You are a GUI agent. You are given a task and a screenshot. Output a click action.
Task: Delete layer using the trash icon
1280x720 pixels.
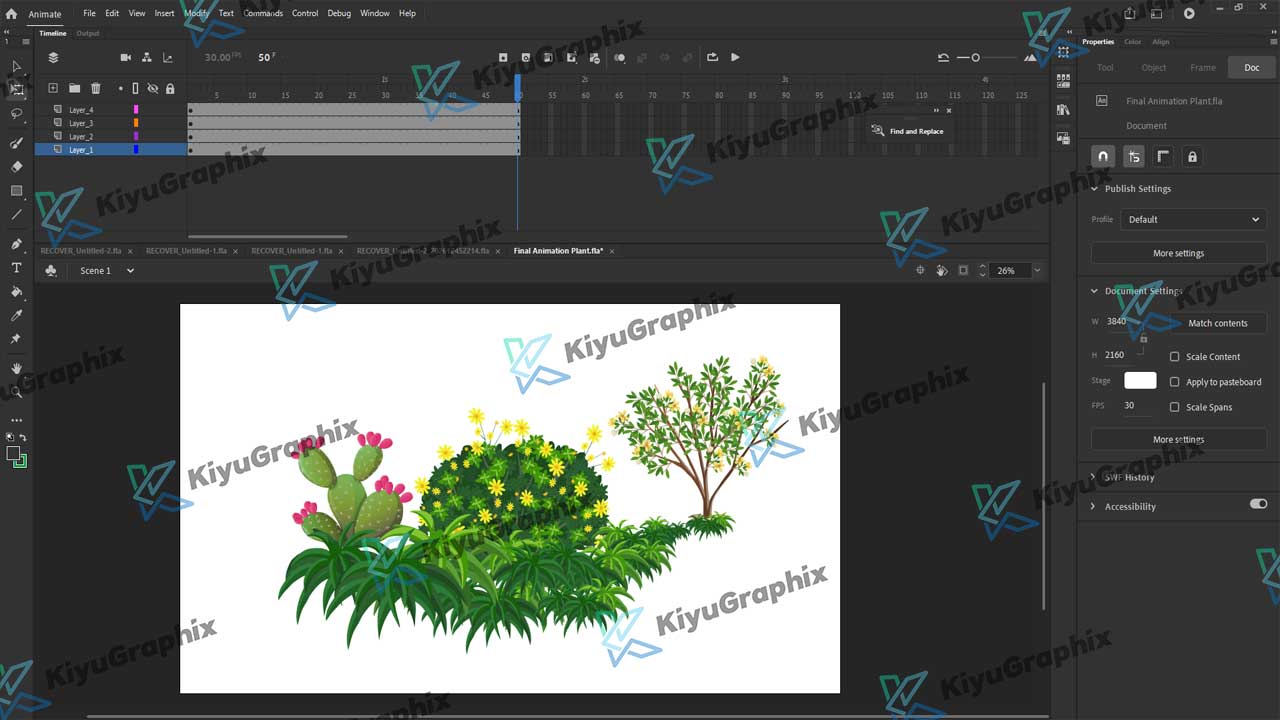(96, 88)
